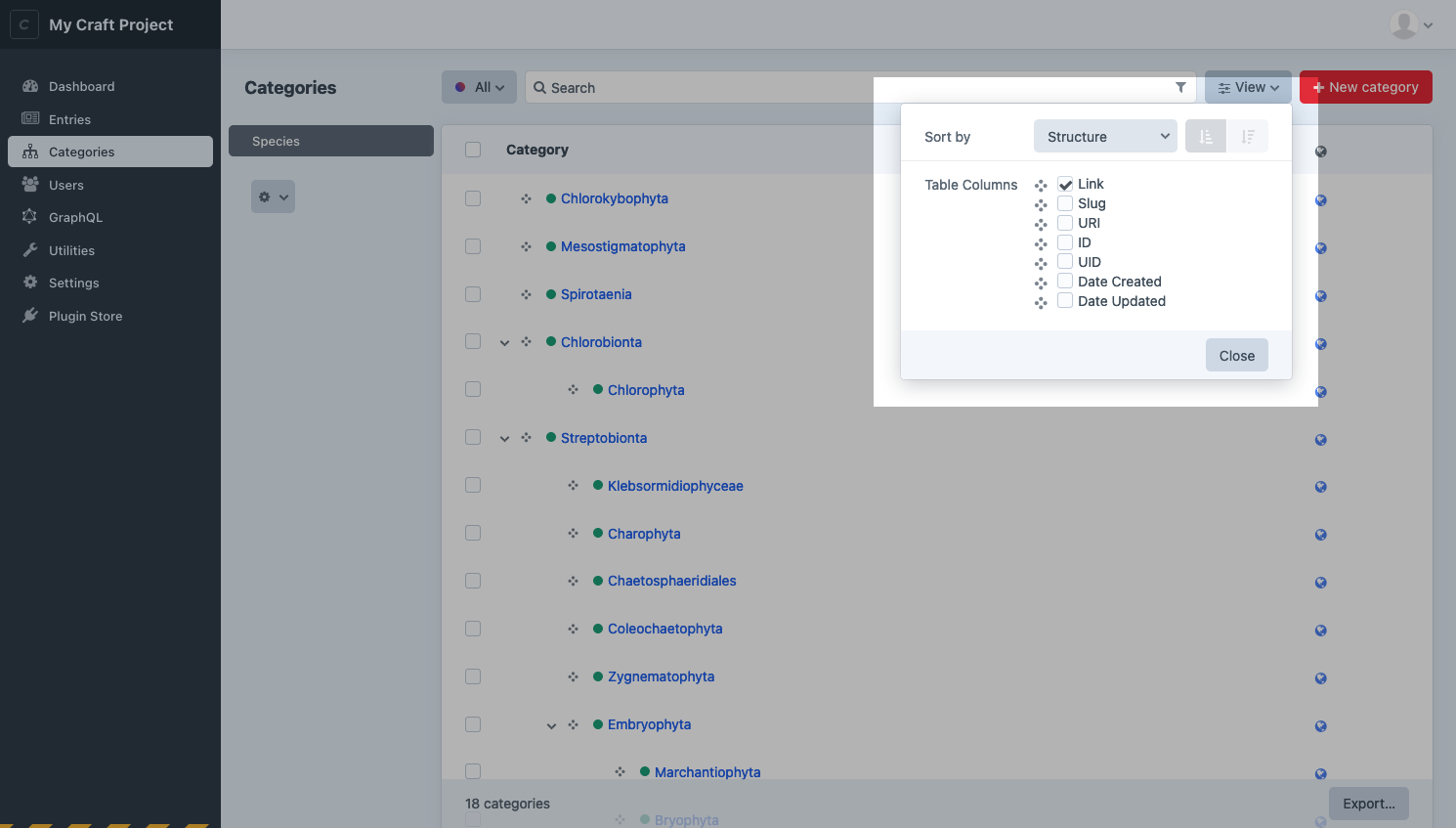
Task: Select the GraphQL sidebar icon
Action: (32, 217)
